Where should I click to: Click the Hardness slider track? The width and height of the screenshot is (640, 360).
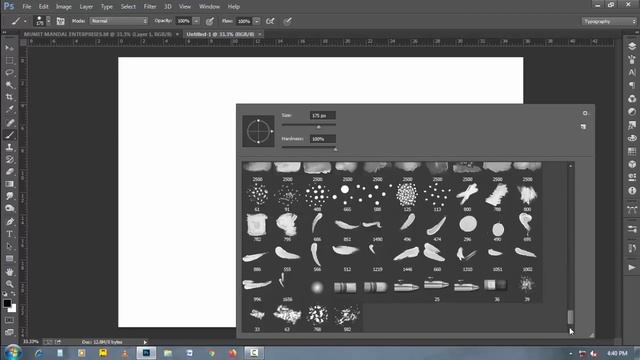pyautogui.click(x=309, y=147)
